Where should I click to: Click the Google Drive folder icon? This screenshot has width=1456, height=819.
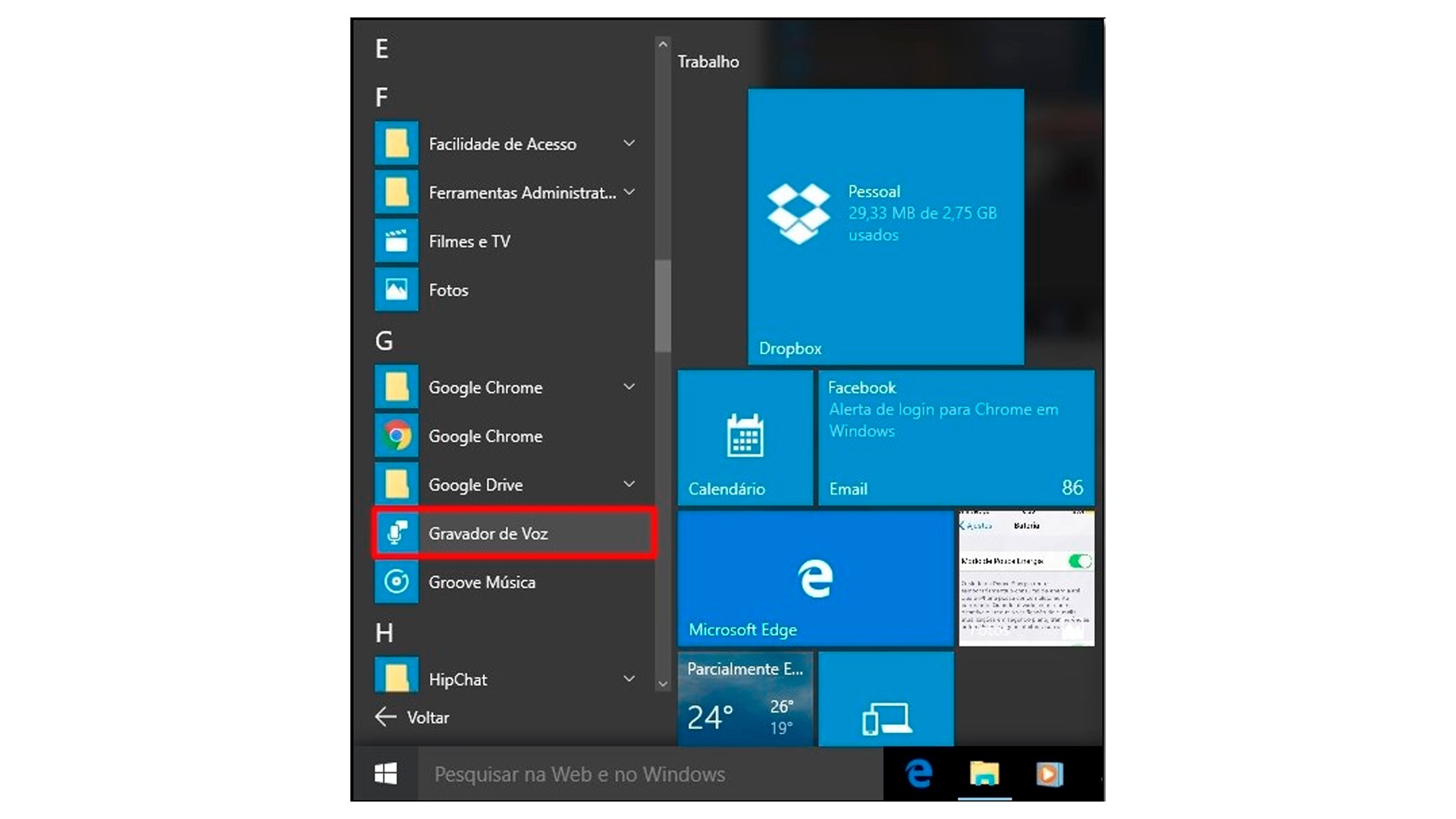[397, 485]
